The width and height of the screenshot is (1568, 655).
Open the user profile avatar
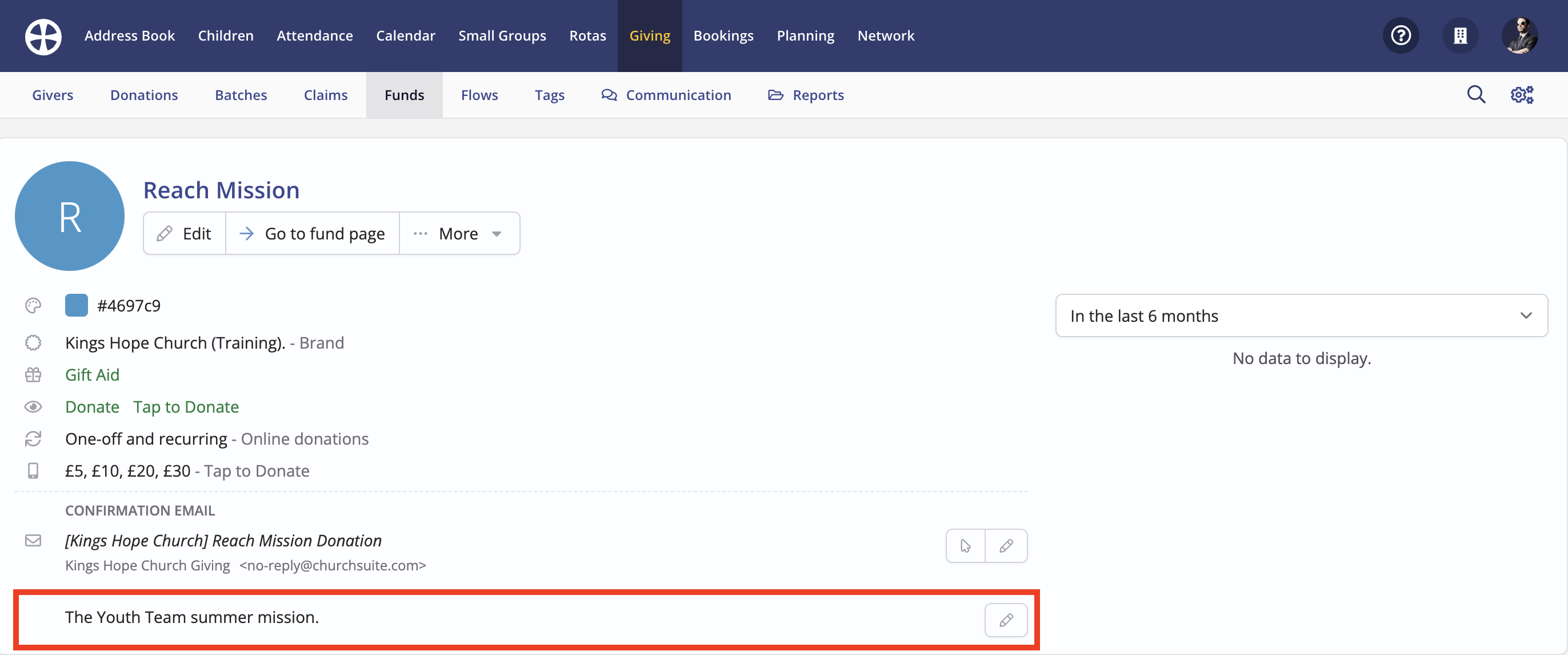coord(1519,36)
